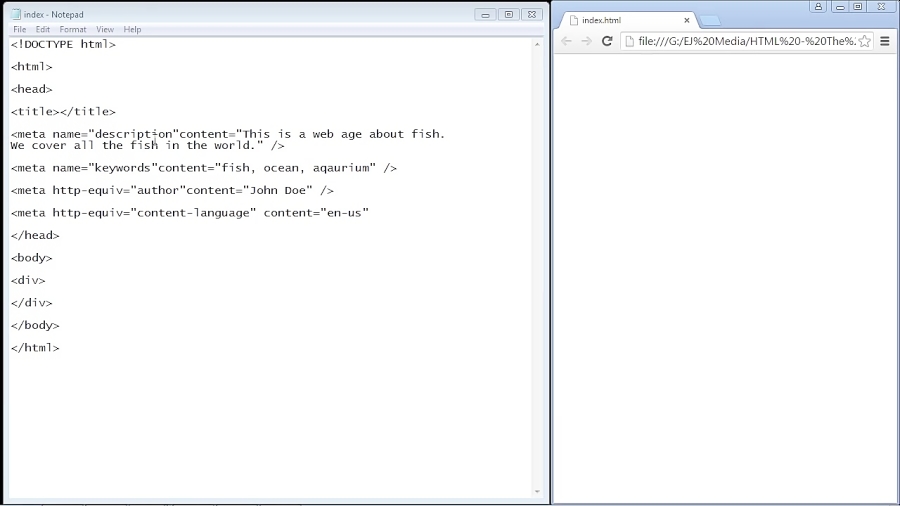Open the Chrome user profile button
900x506 pixels.
point(819,6)
